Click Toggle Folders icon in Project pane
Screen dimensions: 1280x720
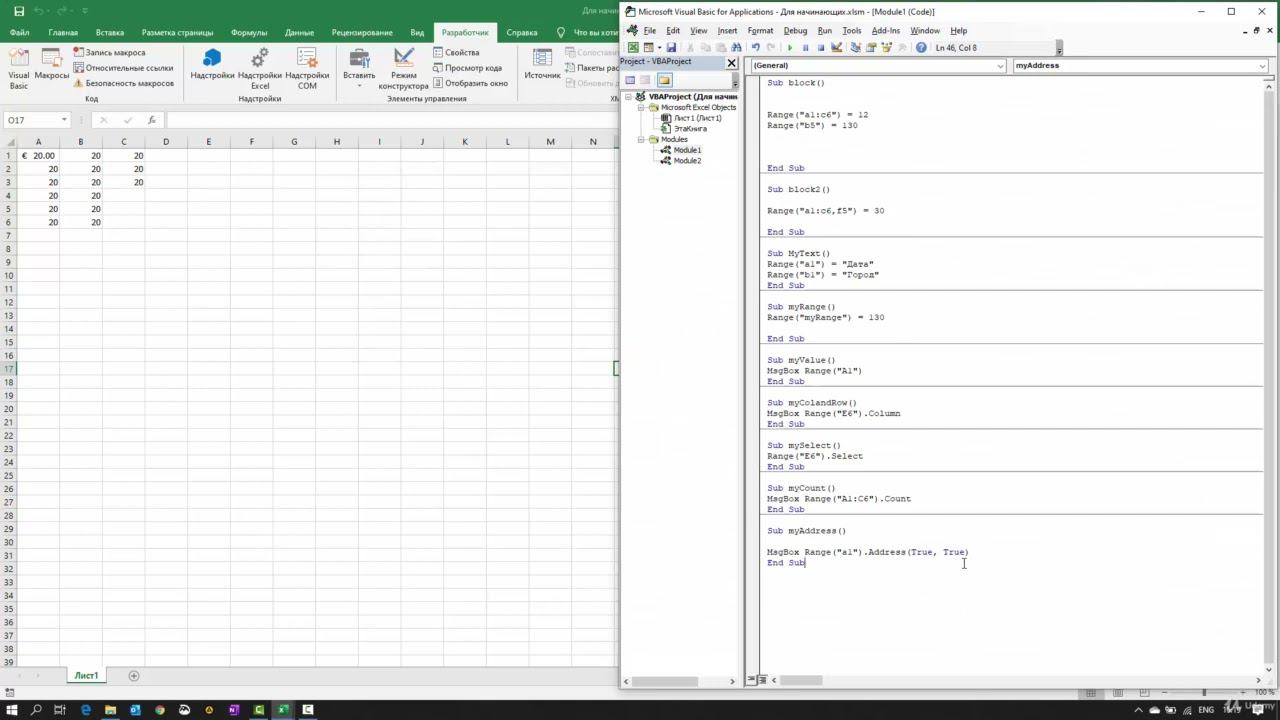[x=664, y=80]
